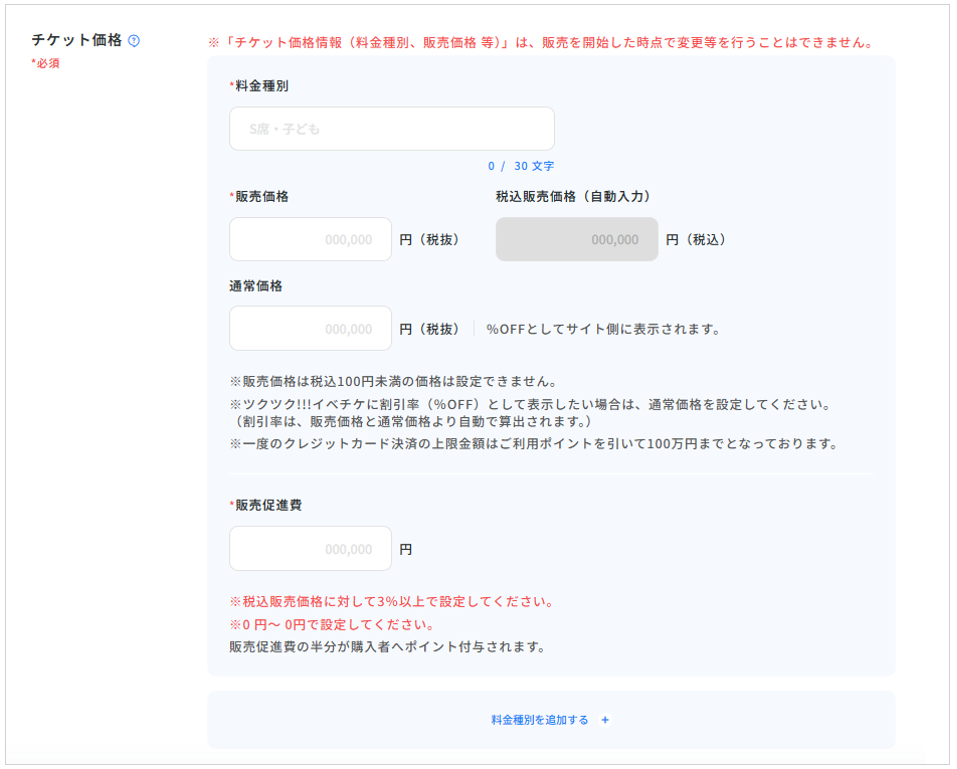This screenshot has height=769, width=957.
Task: Click the %OFFとしてサイト側に表示されます note
Action: pos(603,329)
